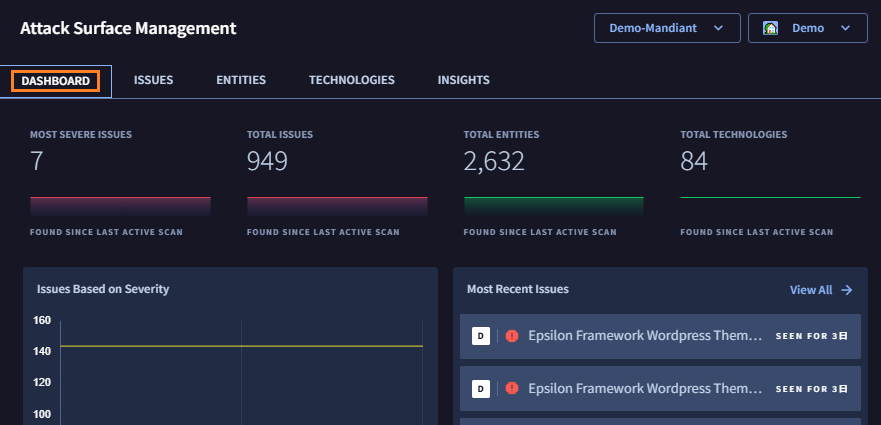This screenshot has width=881, height=425.
Task: Open the Demo collection dropdown
Action: (x=808, y=28)
